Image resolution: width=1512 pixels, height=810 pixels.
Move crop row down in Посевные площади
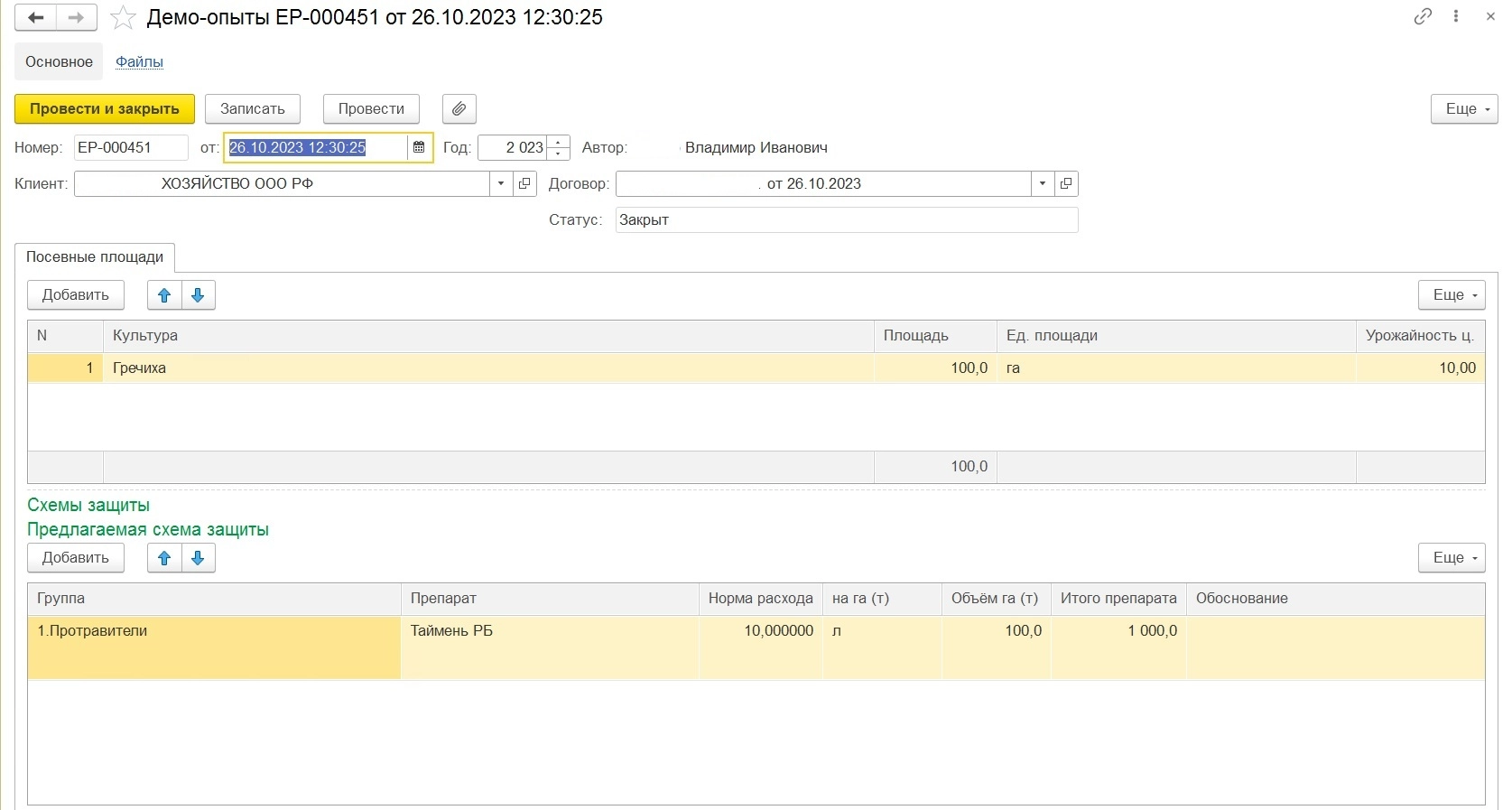[199, 295]
